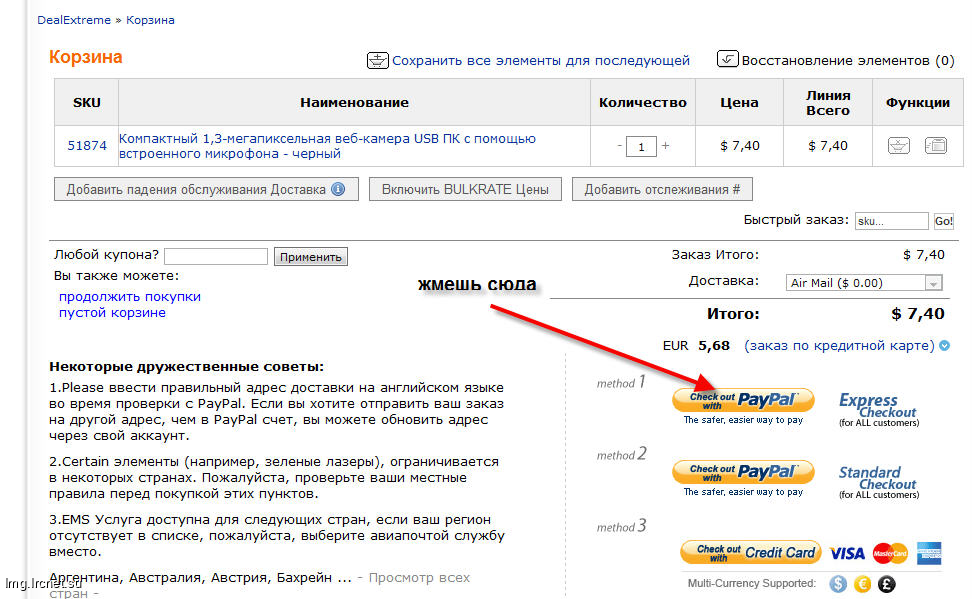This screenshot has height=599, width=972.
Task: Click the remove item icon in webcam row
Action: tap(936, 146)
